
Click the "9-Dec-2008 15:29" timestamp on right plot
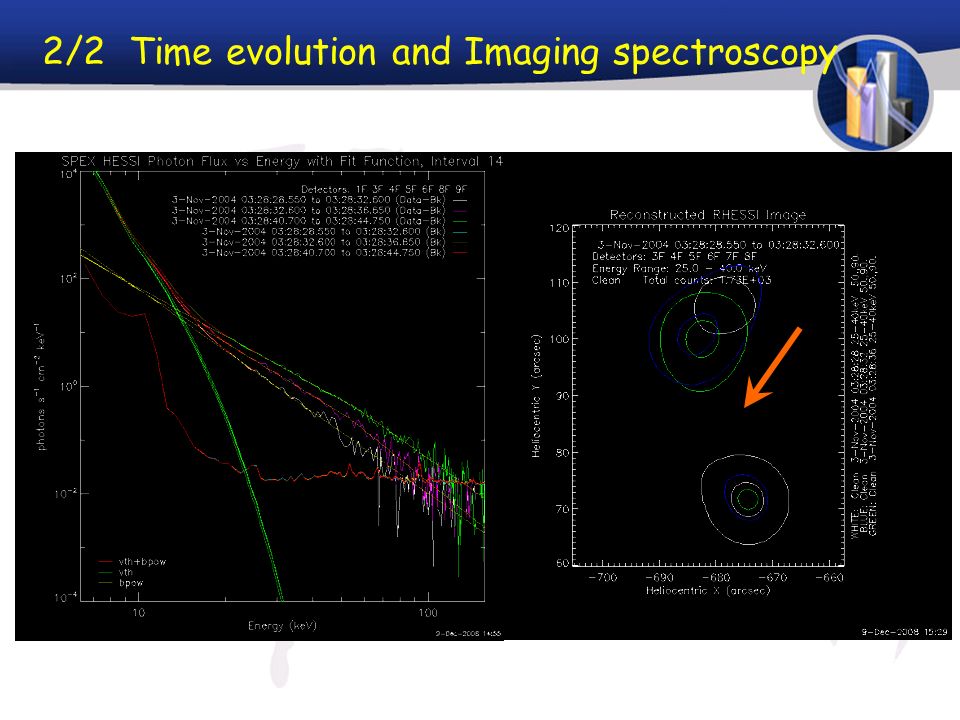[904, 632]
